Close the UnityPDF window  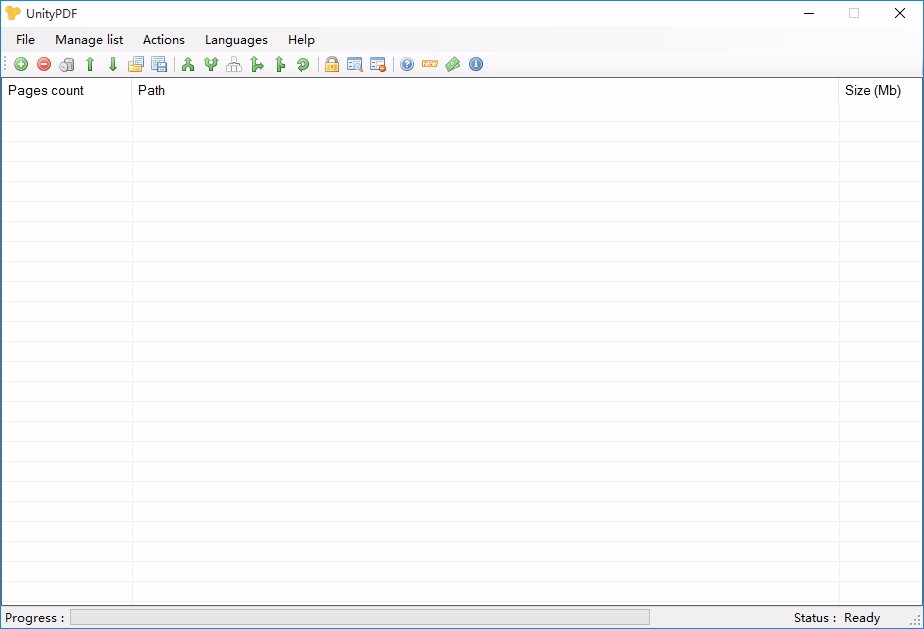click(900, 13)
